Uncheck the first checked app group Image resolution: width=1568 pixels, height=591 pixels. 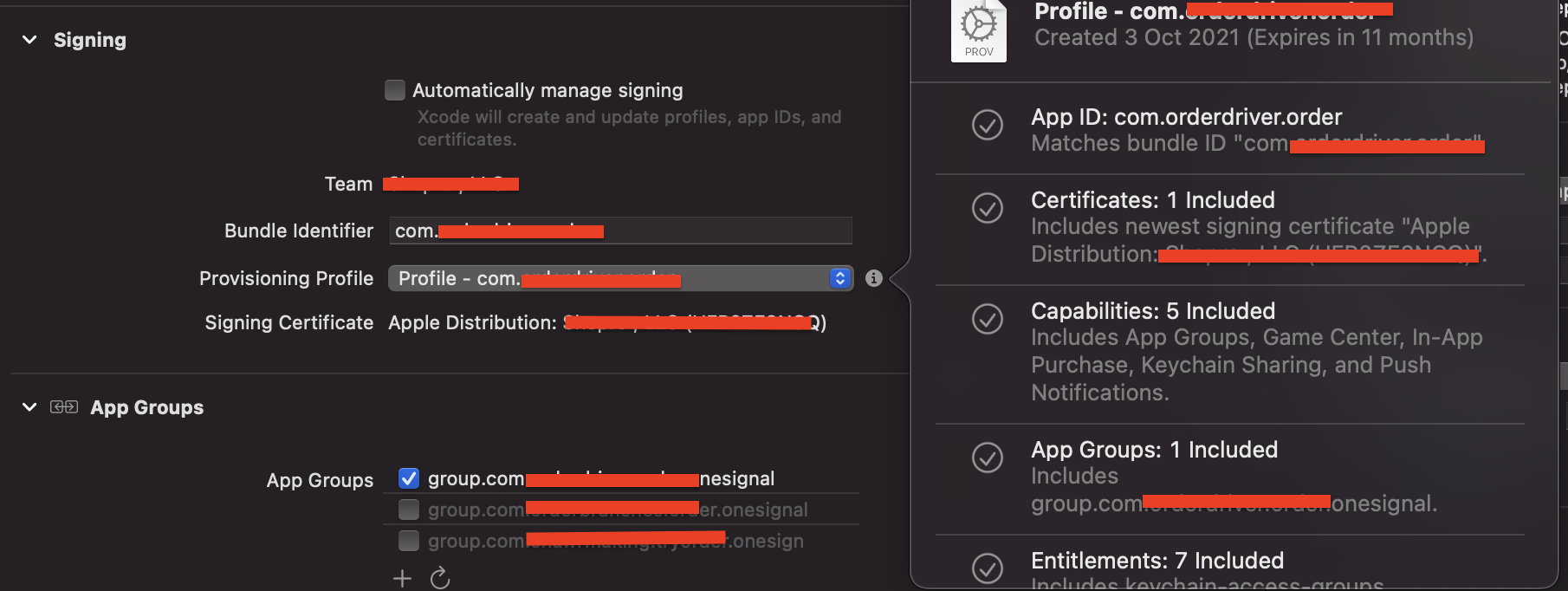point(409,478)
